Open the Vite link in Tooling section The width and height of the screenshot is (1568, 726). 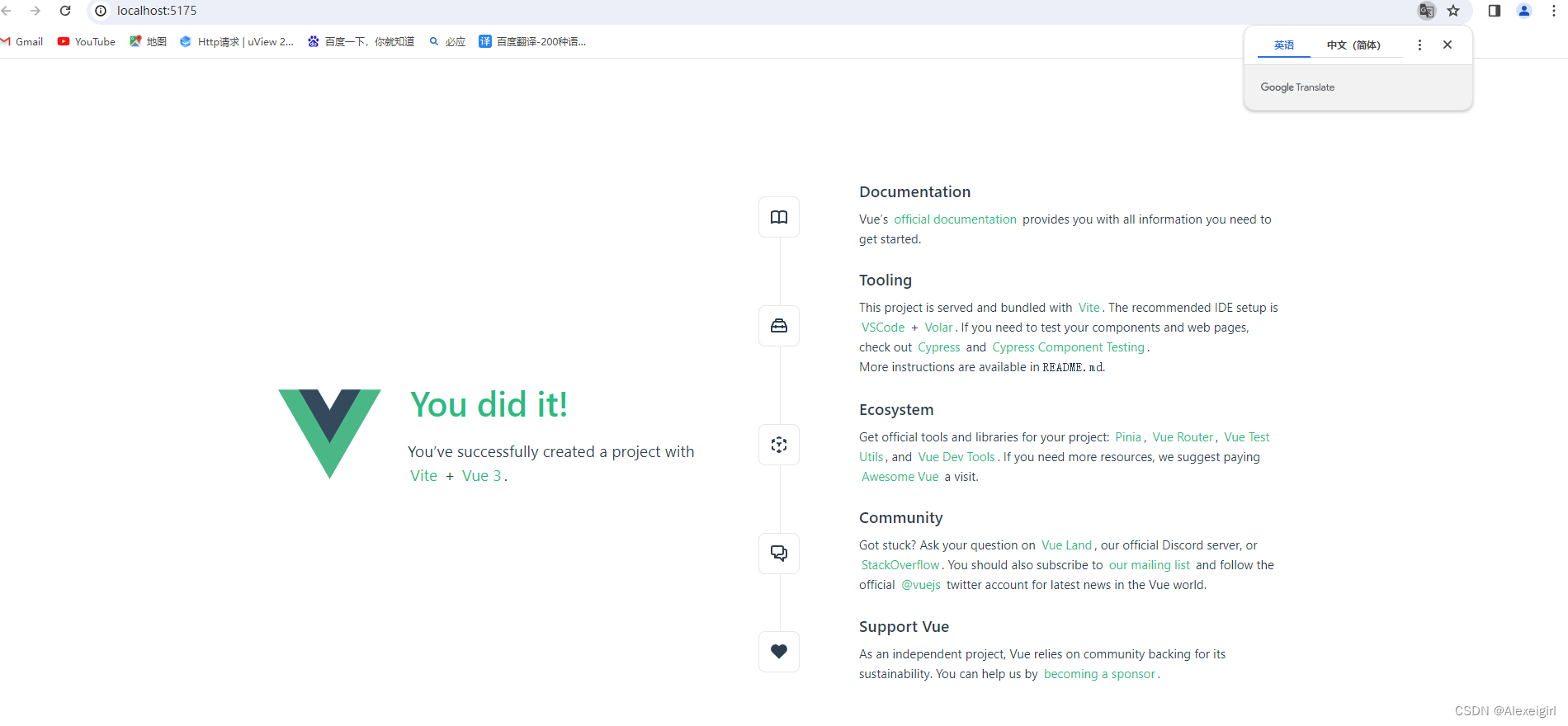click(1089, 308)
